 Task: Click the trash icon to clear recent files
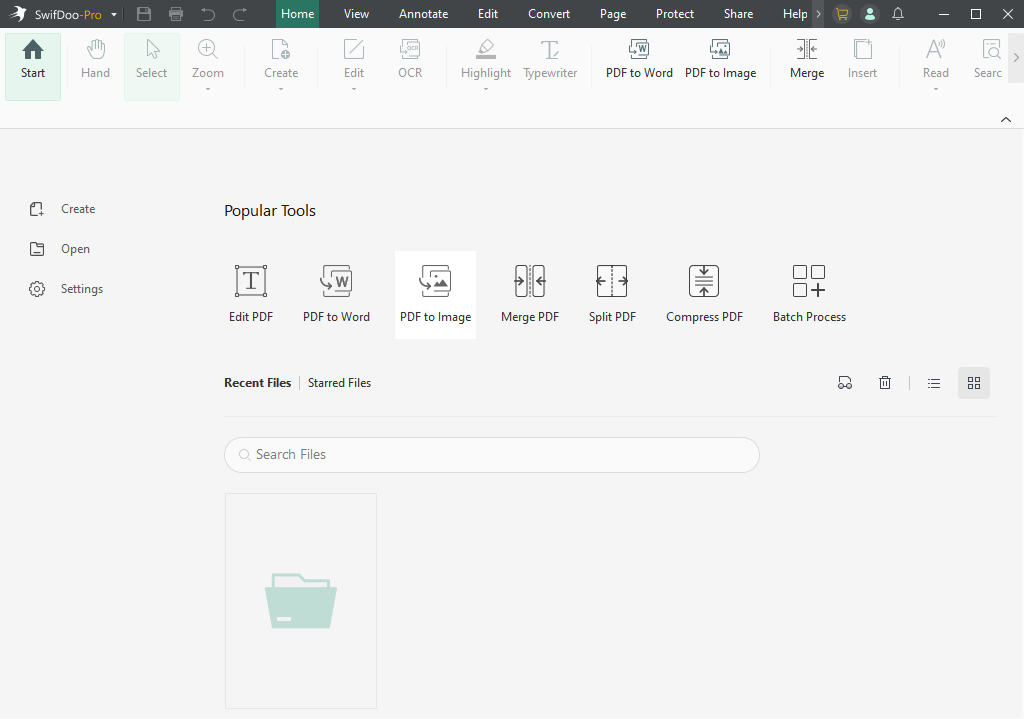pyautogui.click(x=885, y=383)
